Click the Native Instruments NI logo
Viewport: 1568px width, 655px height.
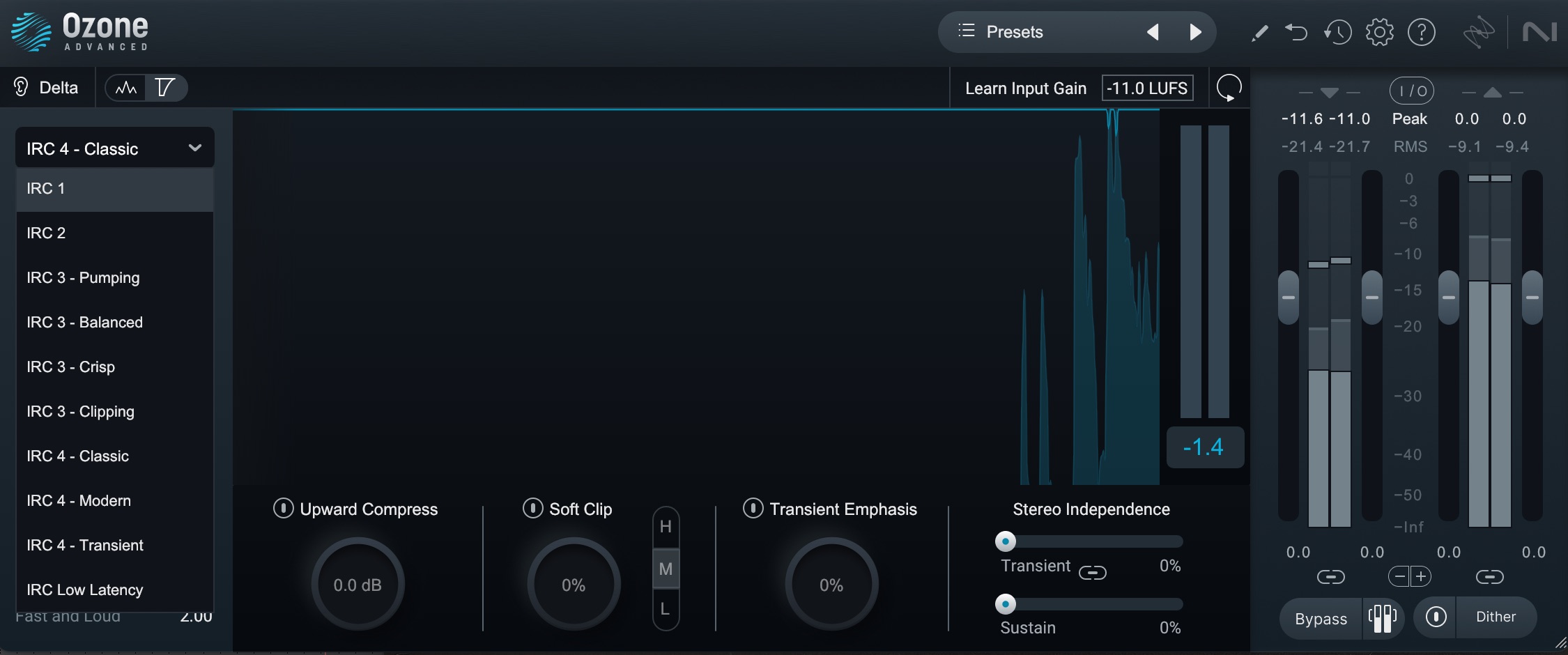1539,32
